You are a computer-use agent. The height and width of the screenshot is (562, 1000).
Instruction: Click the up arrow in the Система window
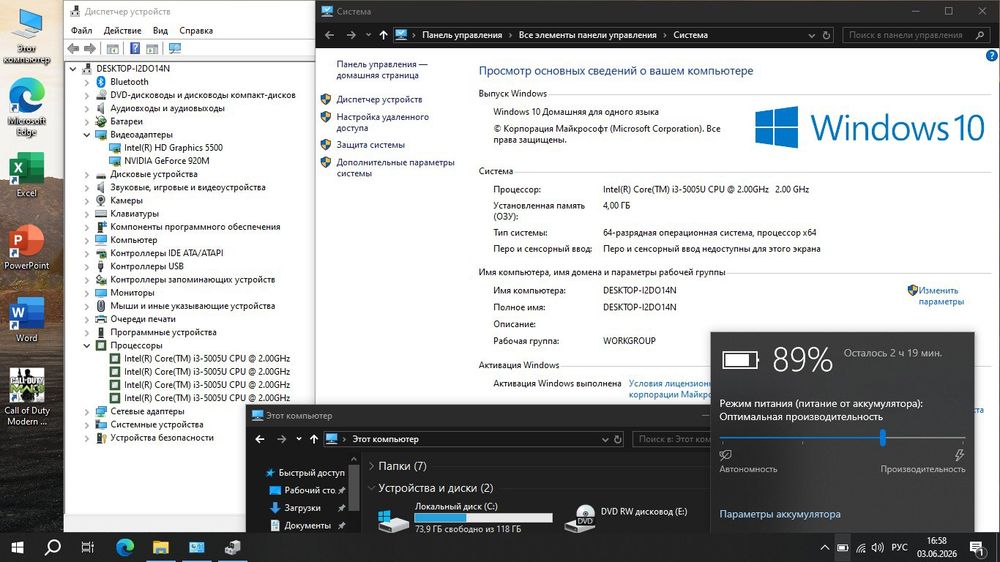[383, 35]
